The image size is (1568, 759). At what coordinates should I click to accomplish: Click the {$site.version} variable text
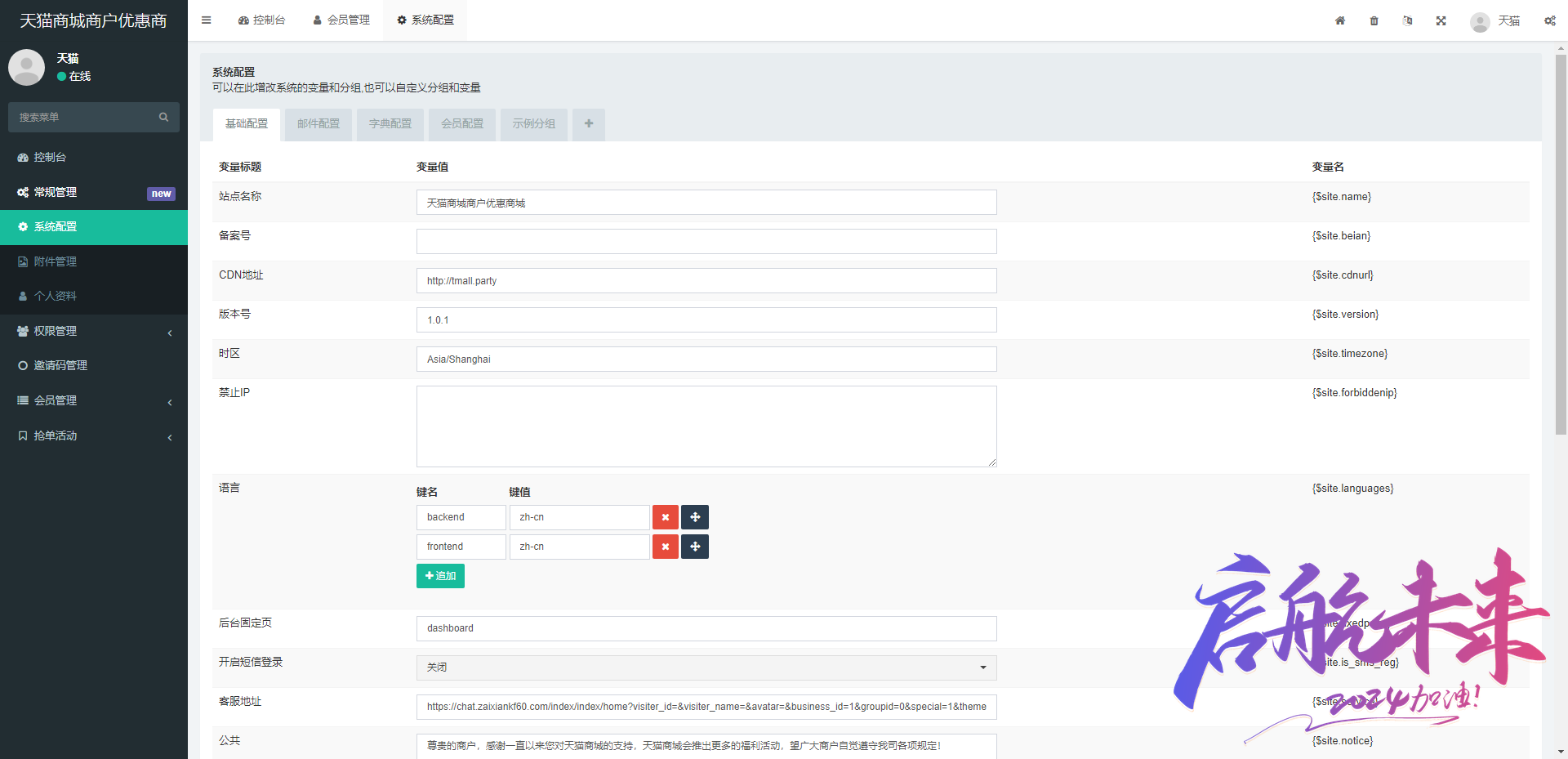click(1345, 315)
